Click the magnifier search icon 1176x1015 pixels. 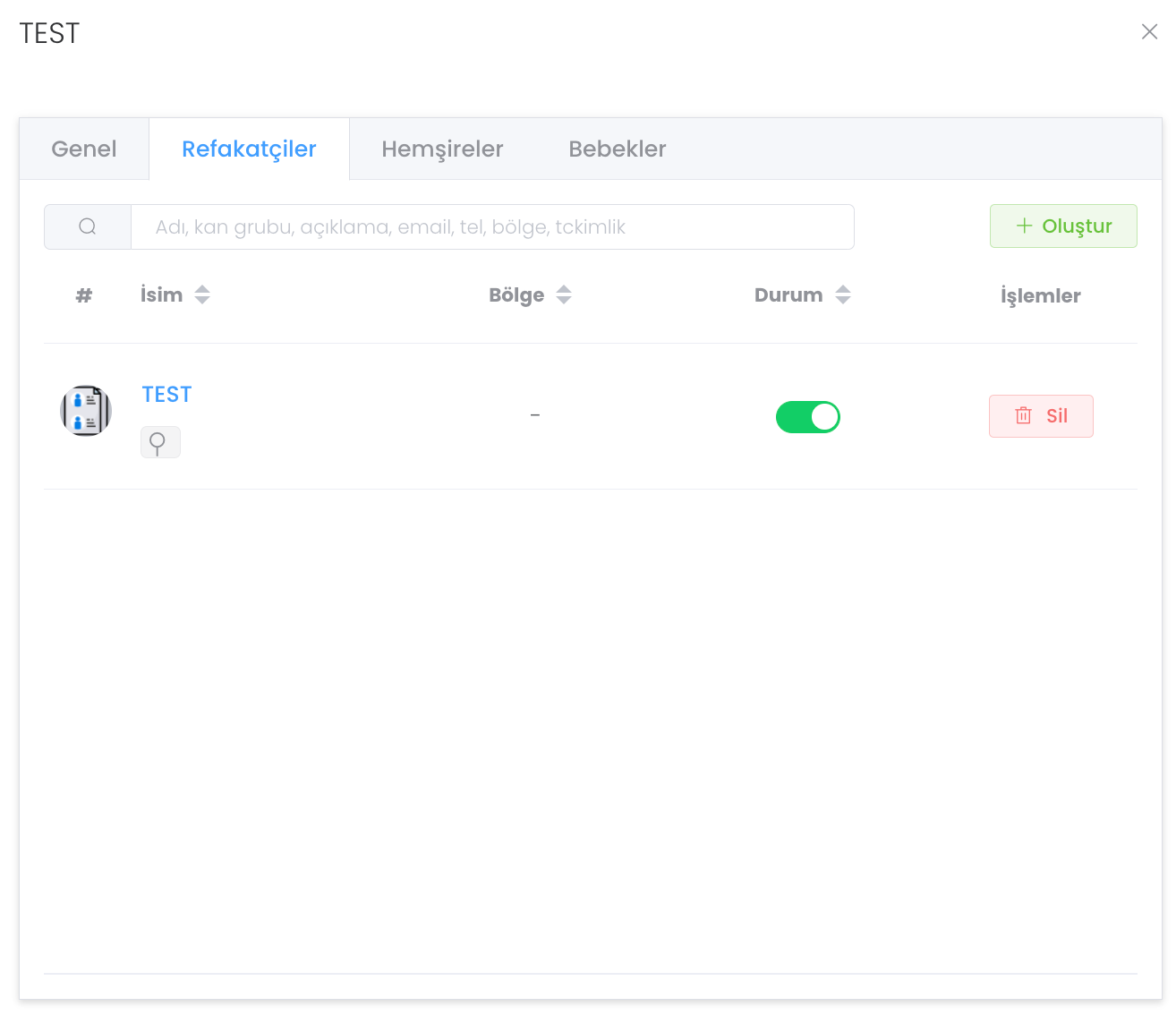pos(88,226)
